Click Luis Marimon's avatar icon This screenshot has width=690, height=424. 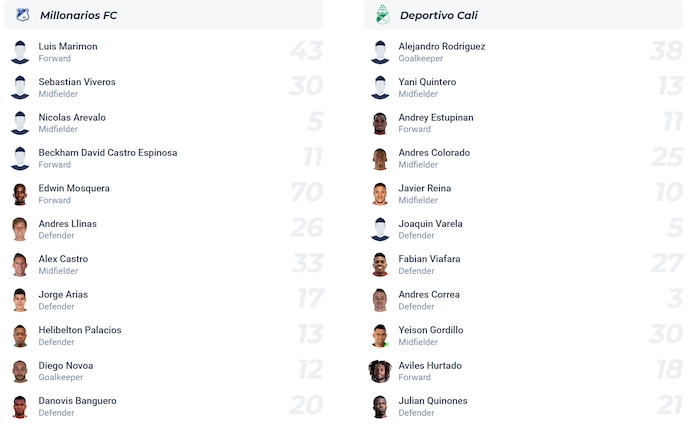click(x=20, y=52)
